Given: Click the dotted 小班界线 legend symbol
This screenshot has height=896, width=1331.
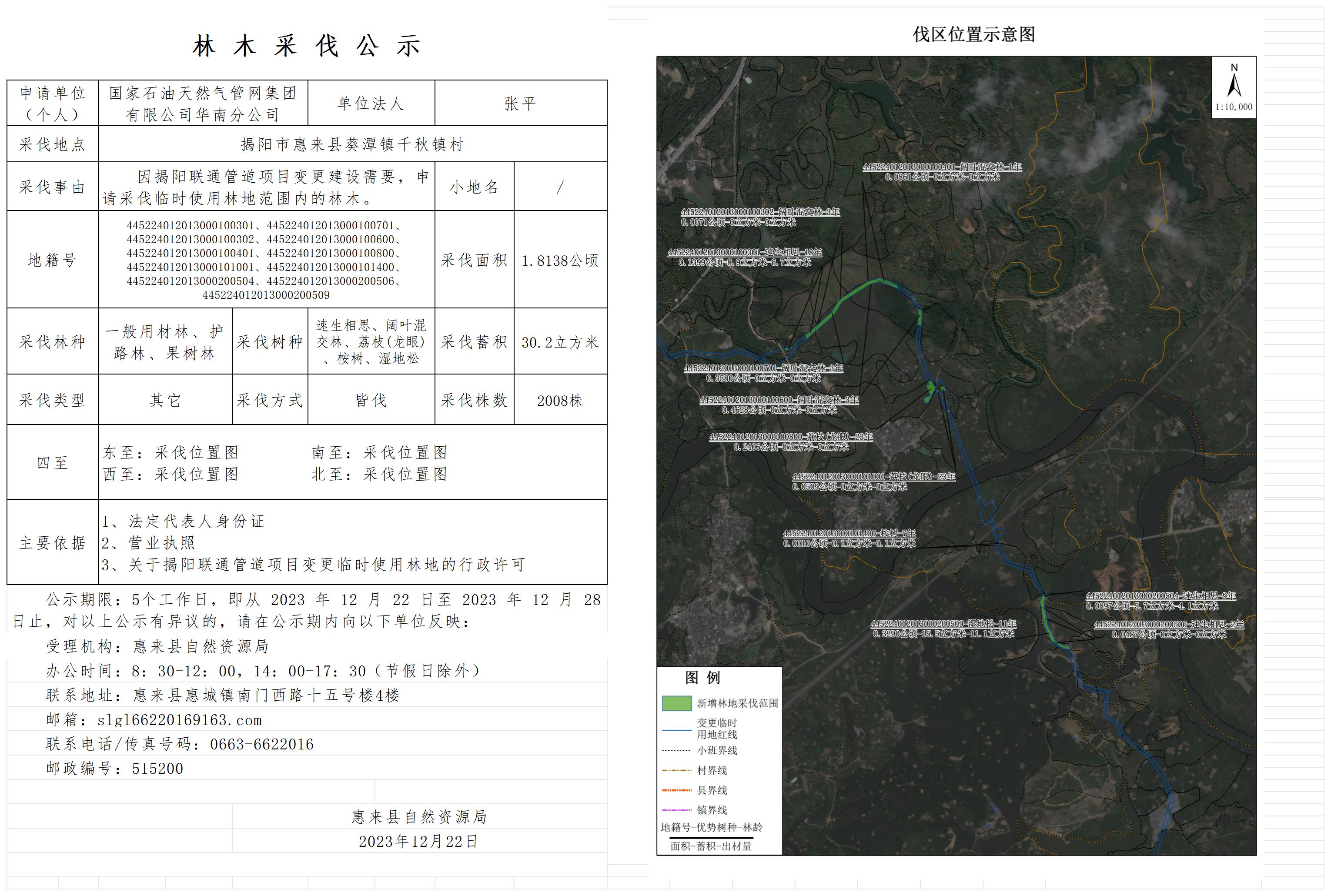Looking at the screenshot, I should click(x=677, y=750).
